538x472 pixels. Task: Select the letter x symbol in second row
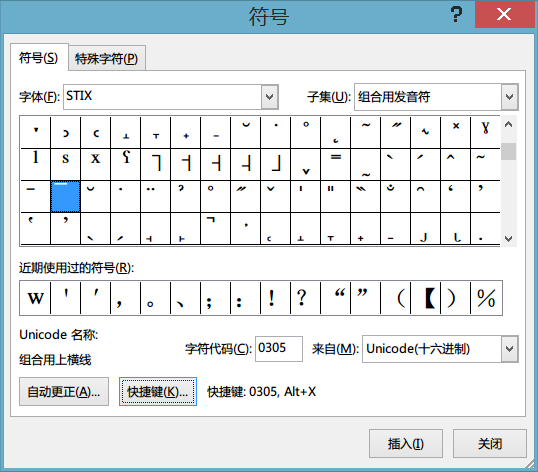pyautogui.click(x=95, y=164)
